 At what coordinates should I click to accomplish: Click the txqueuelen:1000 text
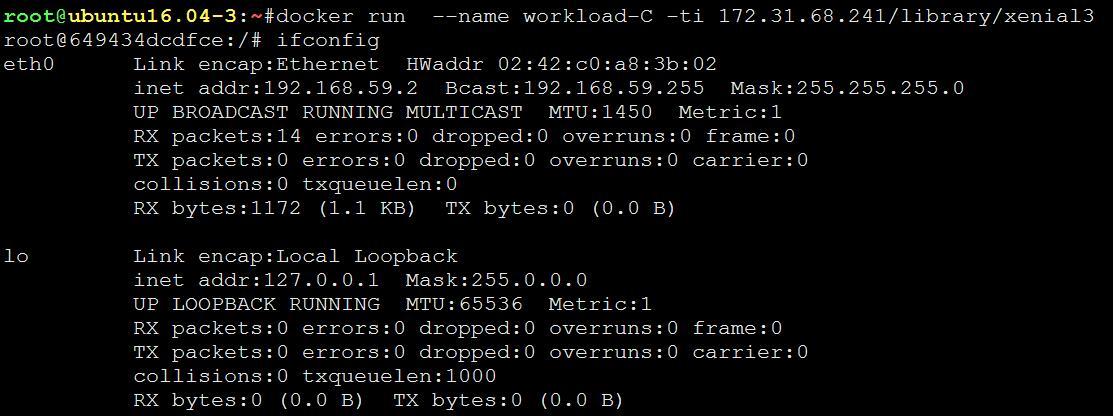tap(400, 376)
